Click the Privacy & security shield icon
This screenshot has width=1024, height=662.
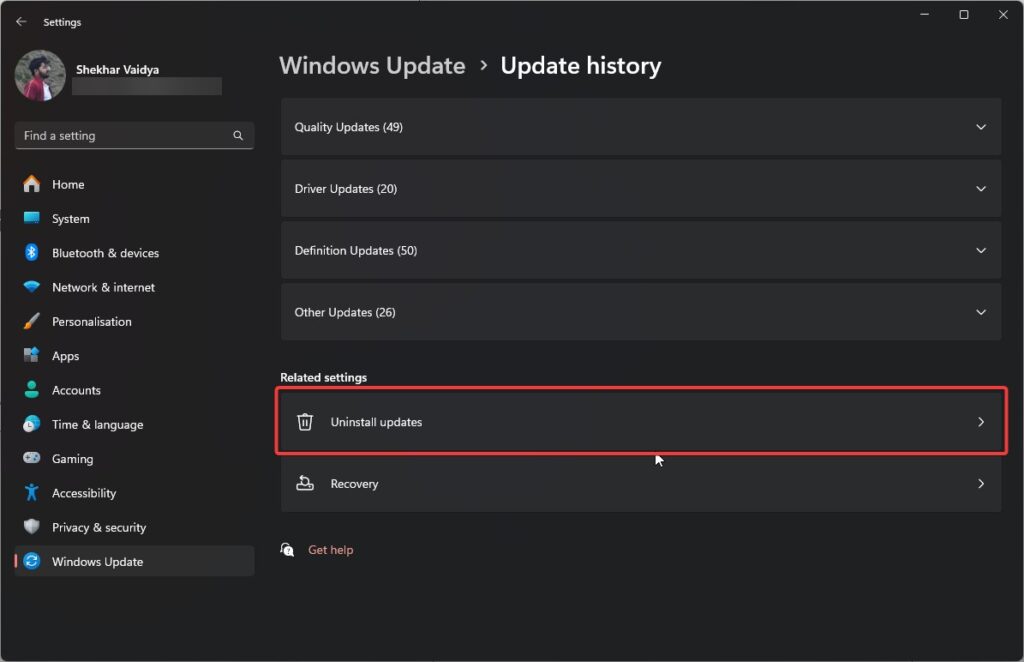(31, 526)
